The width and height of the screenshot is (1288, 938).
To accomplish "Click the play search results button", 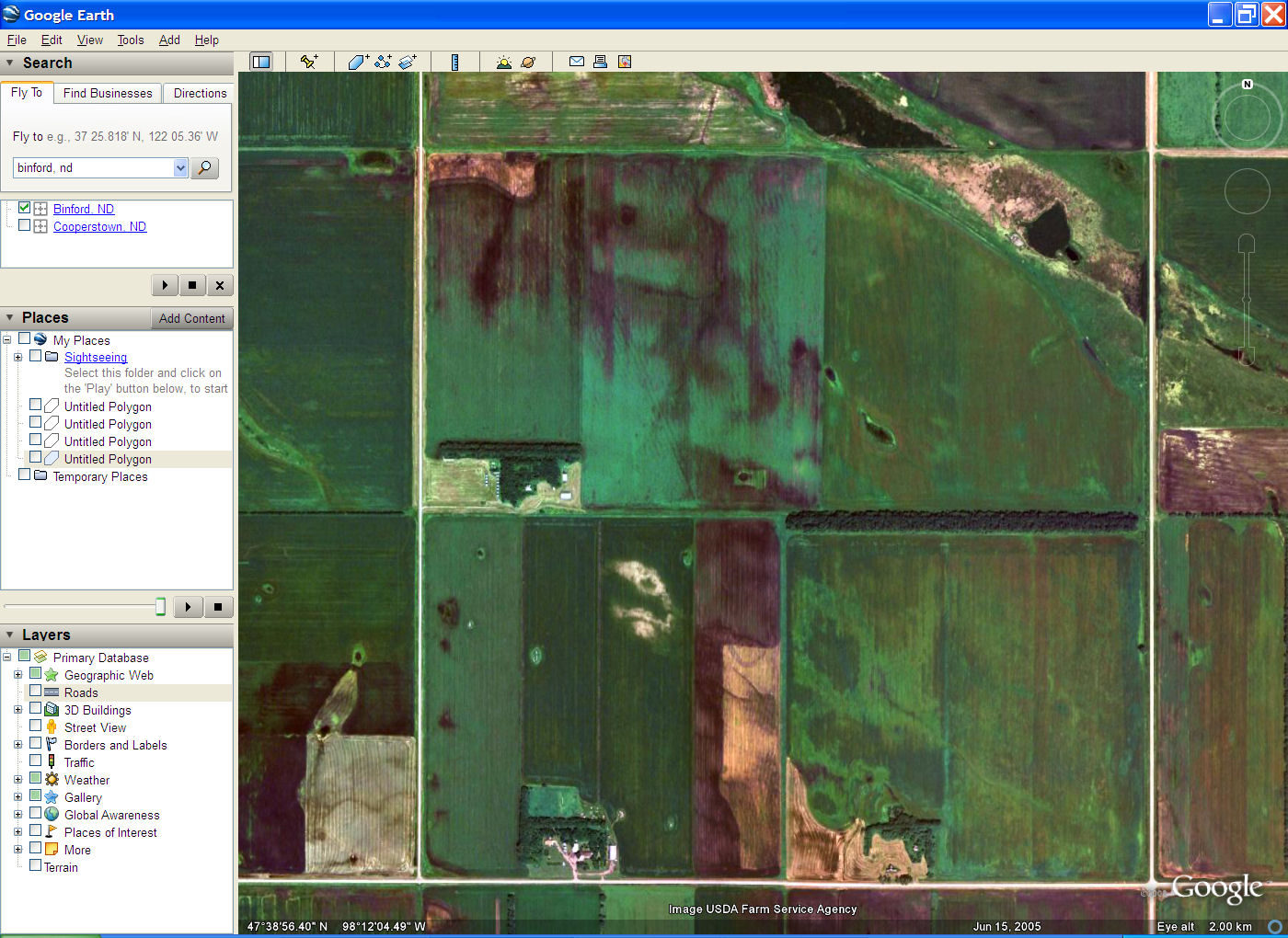I will coord(165,285).
